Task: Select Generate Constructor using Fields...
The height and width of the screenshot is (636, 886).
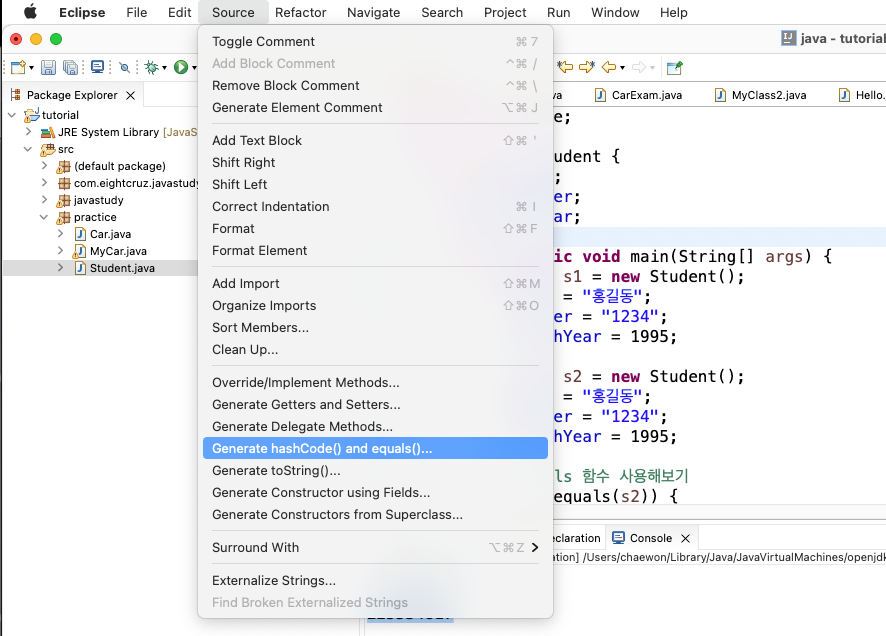Action: tap(375, 493)
